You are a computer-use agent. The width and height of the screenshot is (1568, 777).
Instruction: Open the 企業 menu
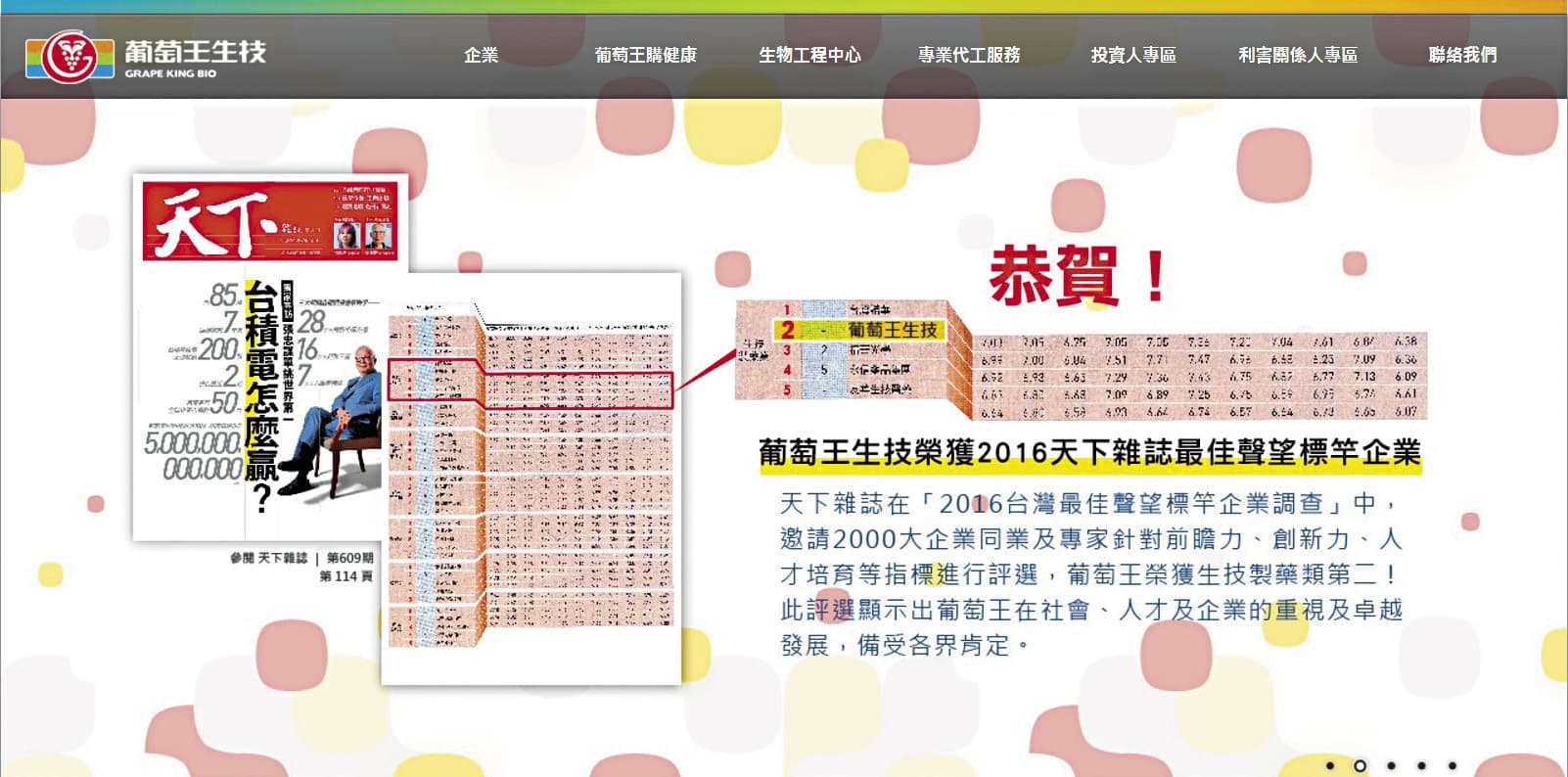[x=481, y=55]
